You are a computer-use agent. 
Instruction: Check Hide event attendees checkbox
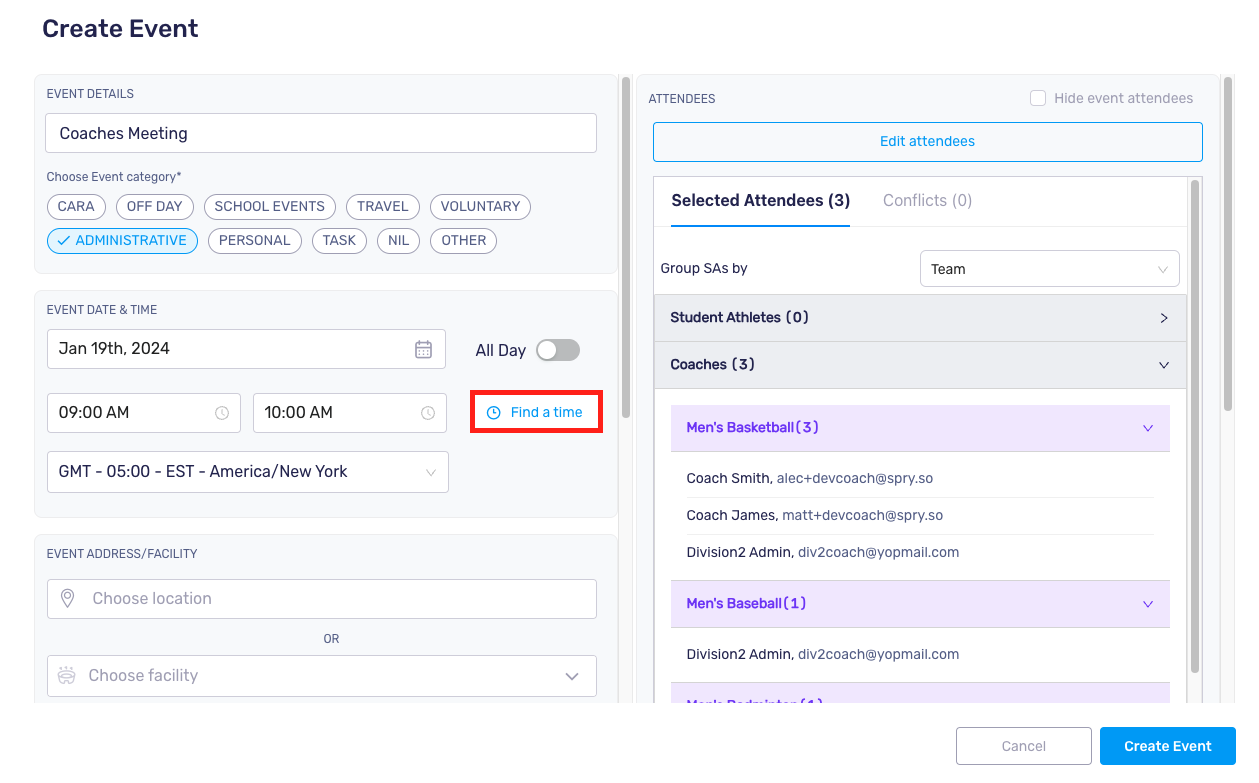point(1038,98)
